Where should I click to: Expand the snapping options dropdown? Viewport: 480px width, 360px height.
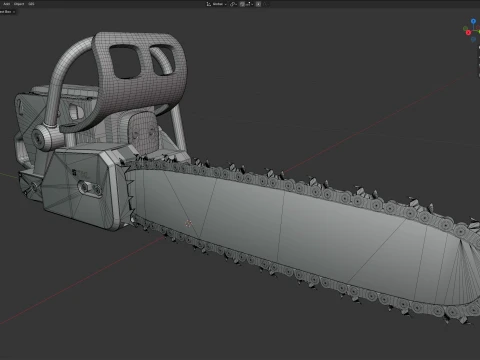point(250,4)
